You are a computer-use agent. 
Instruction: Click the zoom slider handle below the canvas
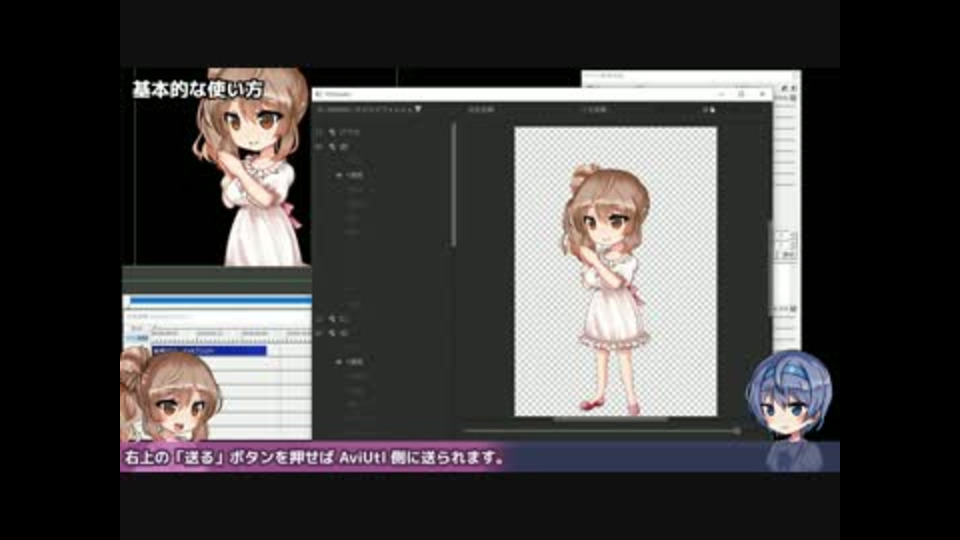point(737,431)
